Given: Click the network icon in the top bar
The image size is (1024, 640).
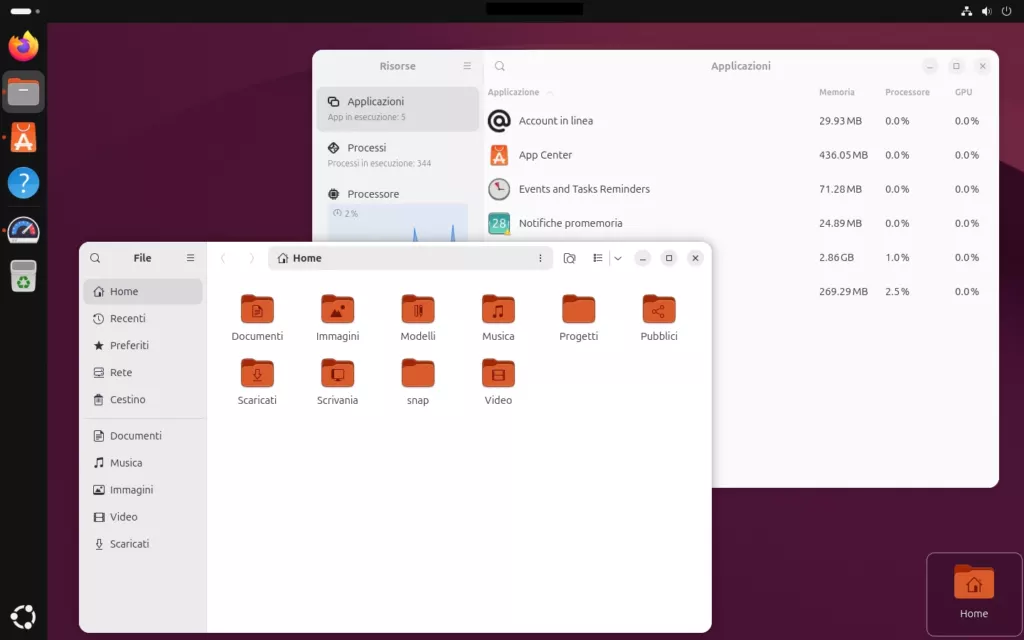Looking at the screenshot, I should pyautogui.click(x=967, y=11).
